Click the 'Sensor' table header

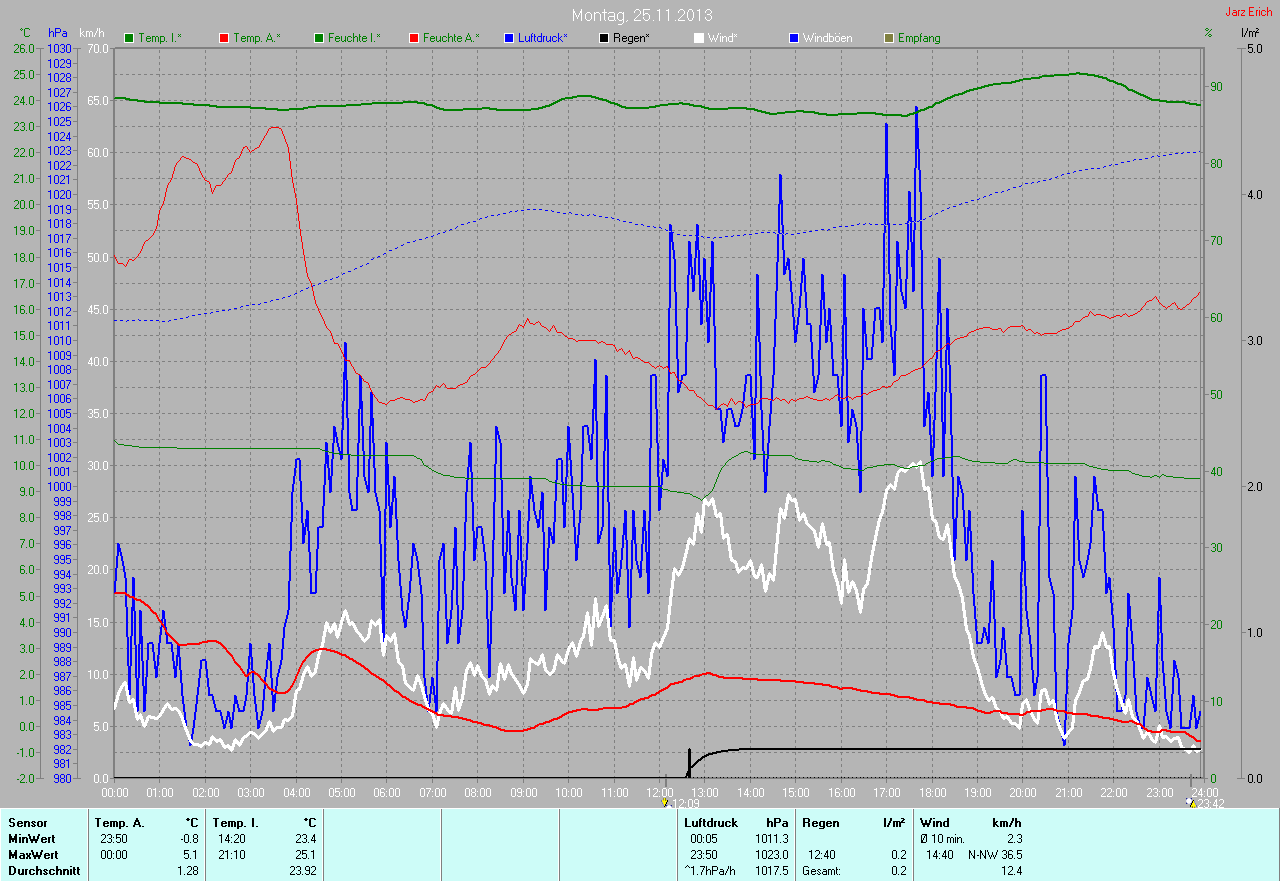pyautogui.click(x=27, y=823)
